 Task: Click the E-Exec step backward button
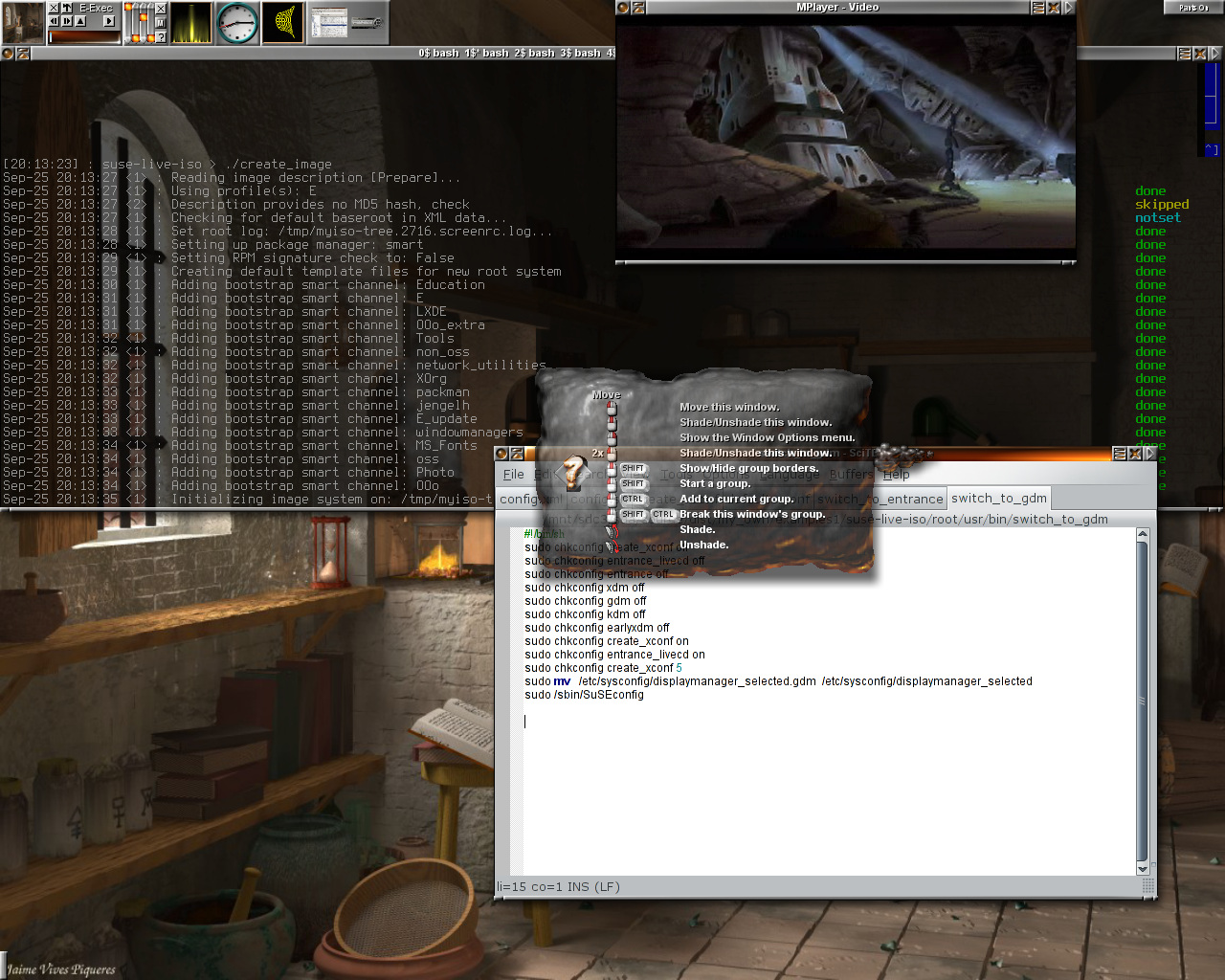55,21
